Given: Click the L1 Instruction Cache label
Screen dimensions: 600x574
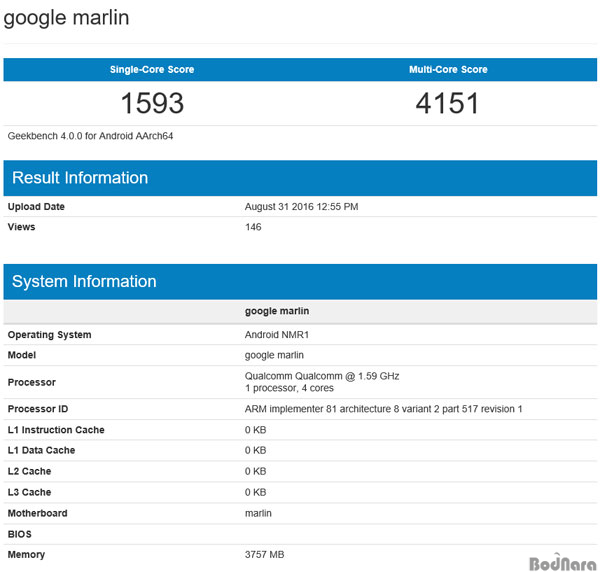Looking at the screenshot, I should 56,430.
